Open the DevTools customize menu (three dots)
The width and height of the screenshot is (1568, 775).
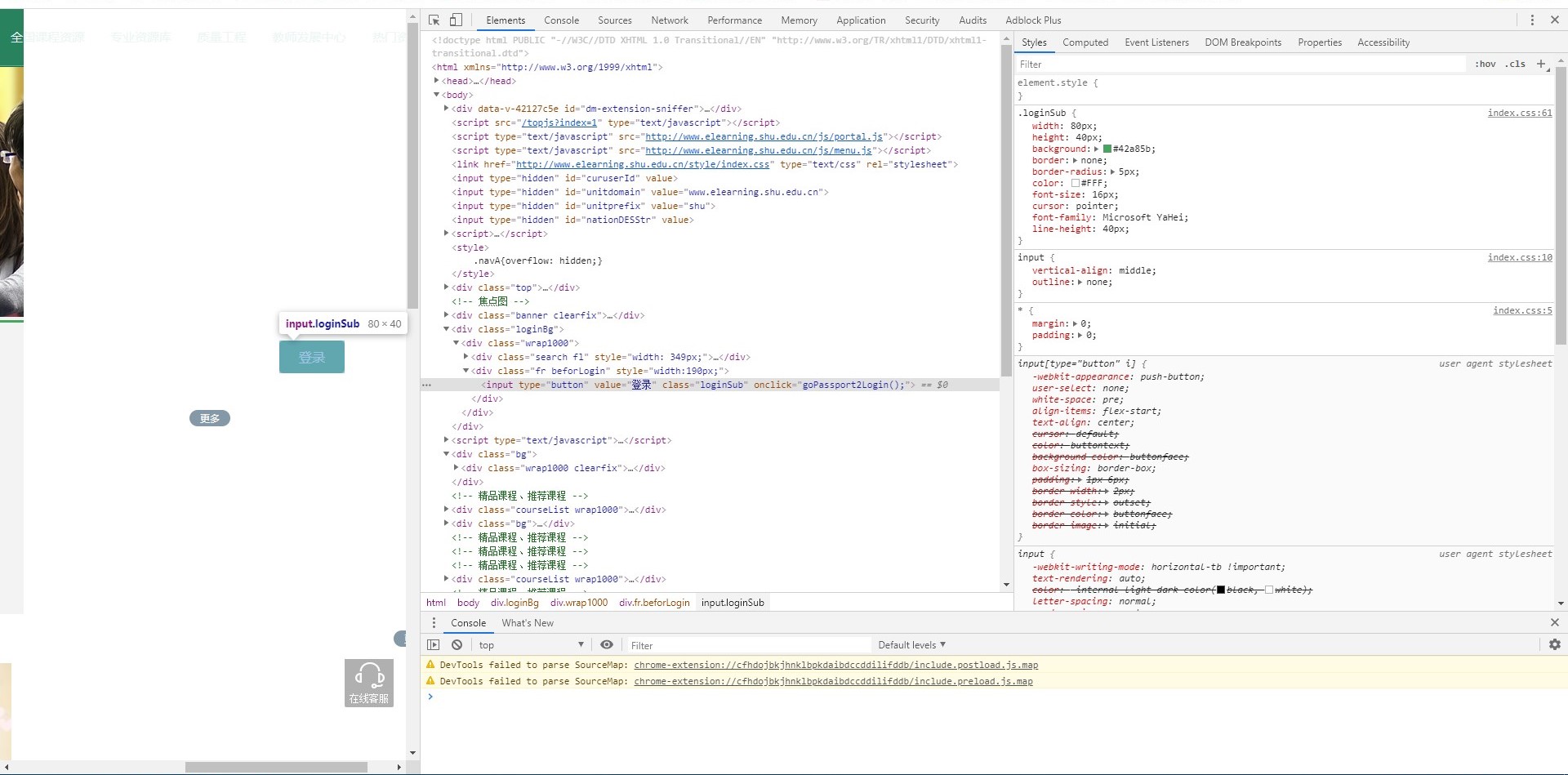(1532, 20)
